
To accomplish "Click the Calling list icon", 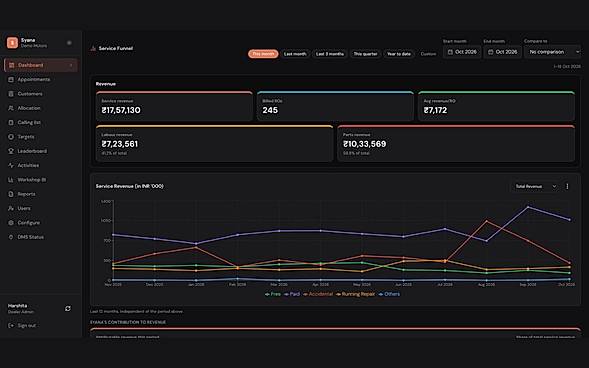I will tap(11, 122).
